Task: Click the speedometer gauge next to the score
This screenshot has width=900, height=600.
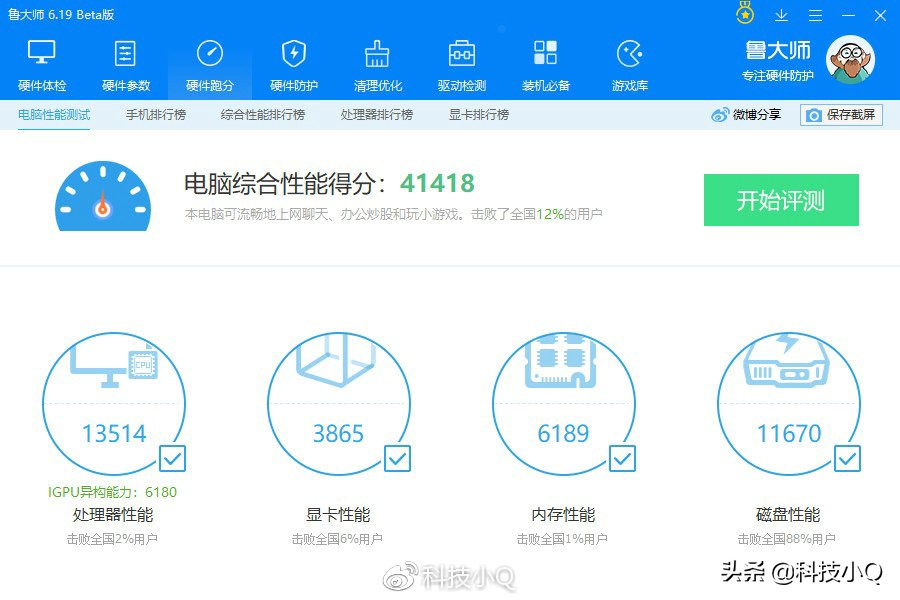Action: (101, 198)
